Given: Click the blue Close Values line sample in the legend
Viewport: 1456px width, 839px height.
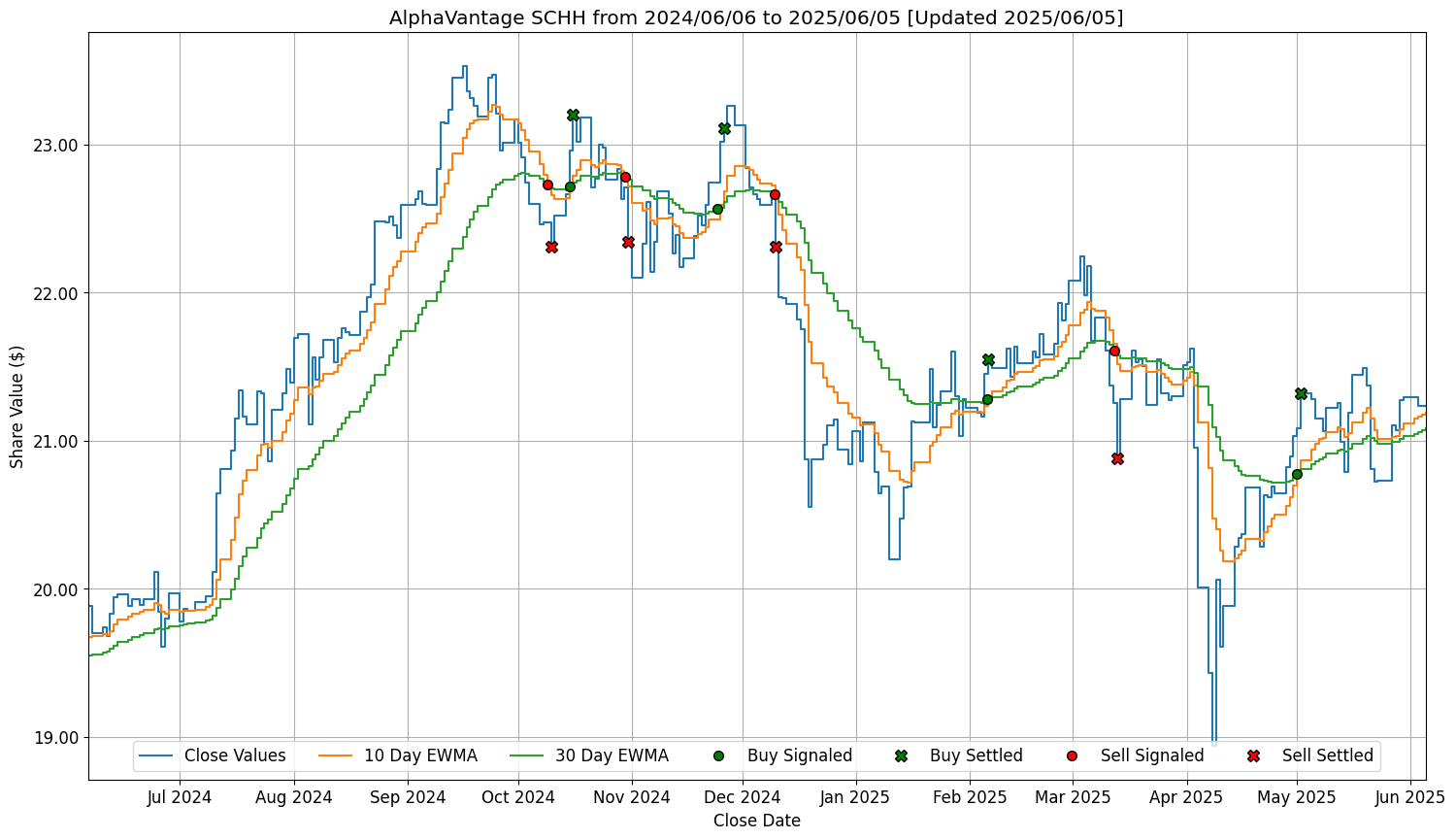Looking at the screenshot, I should (x=155, y=755).
